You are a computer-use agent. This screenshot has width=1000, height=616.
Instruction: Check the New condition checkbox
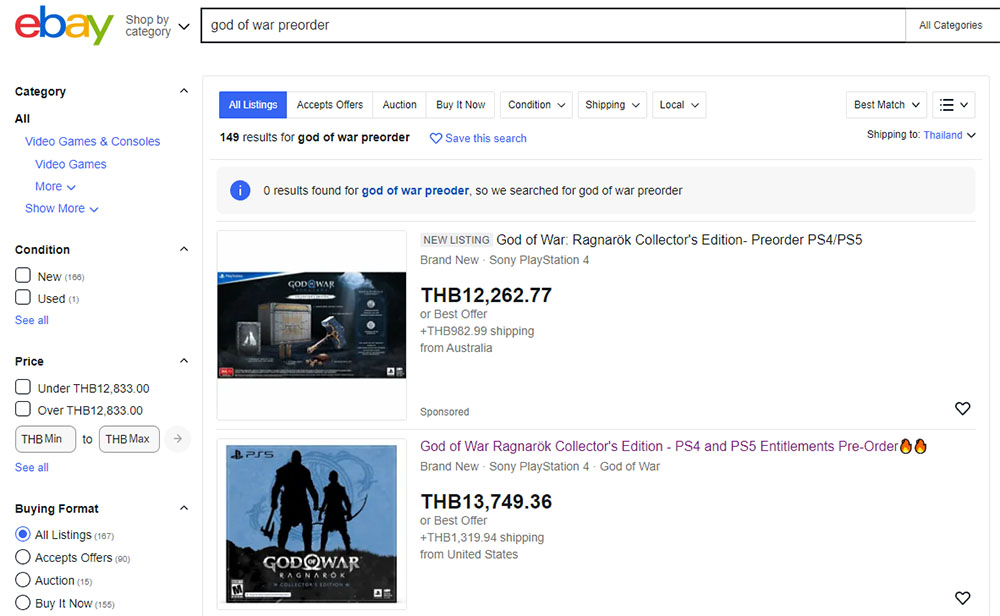(x=23, y=275)
